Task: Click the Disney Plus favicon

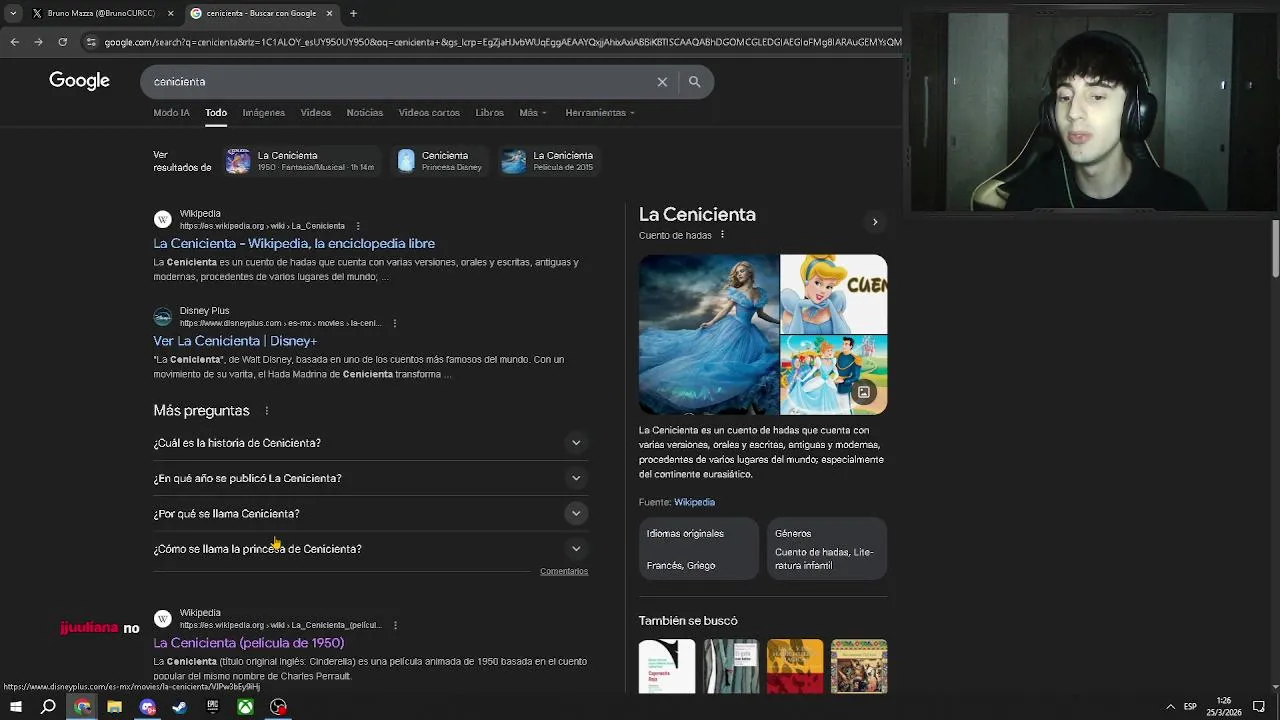Action: coord(162,317)
